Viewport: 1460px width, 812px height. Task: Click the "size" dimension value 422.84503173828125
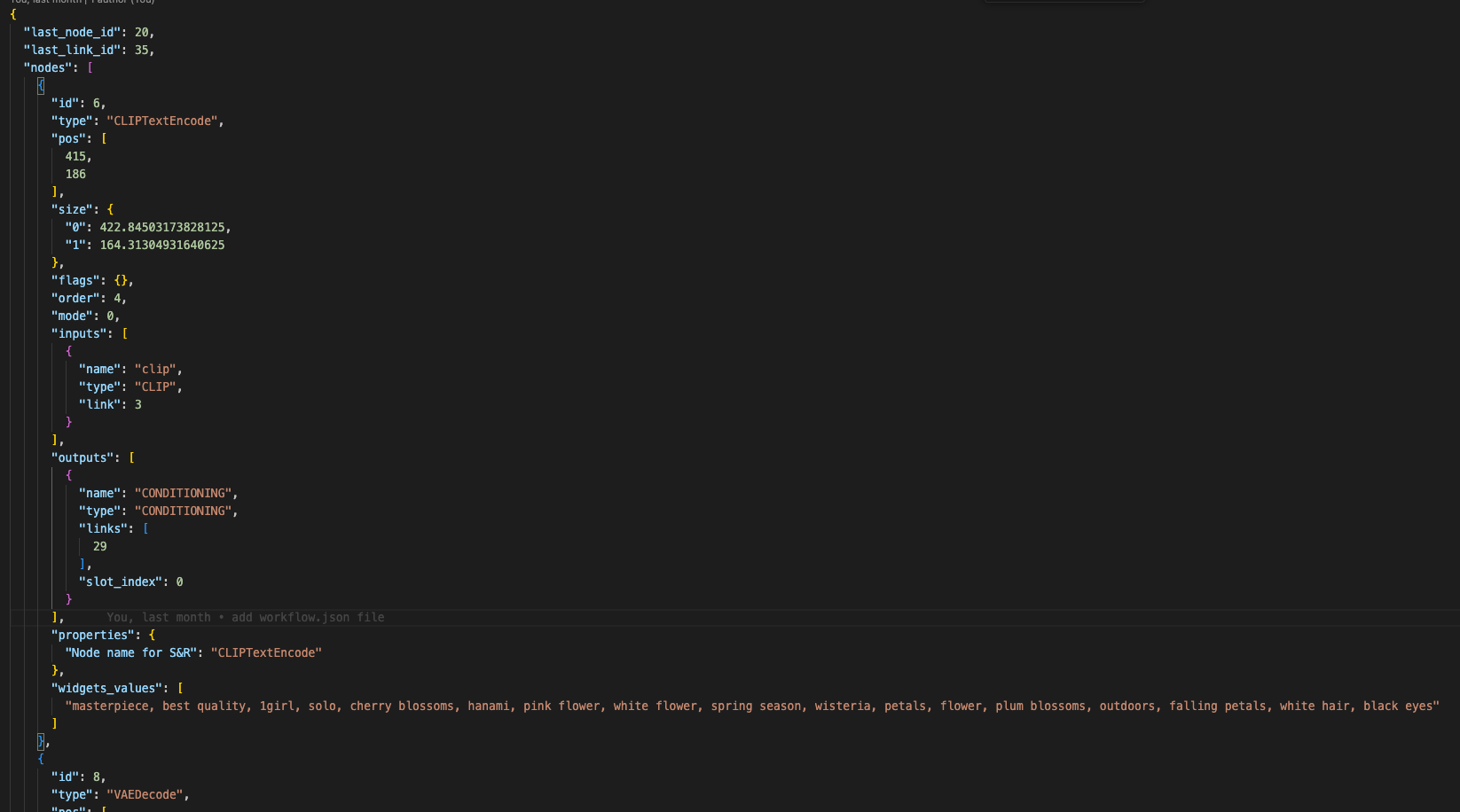164,227
